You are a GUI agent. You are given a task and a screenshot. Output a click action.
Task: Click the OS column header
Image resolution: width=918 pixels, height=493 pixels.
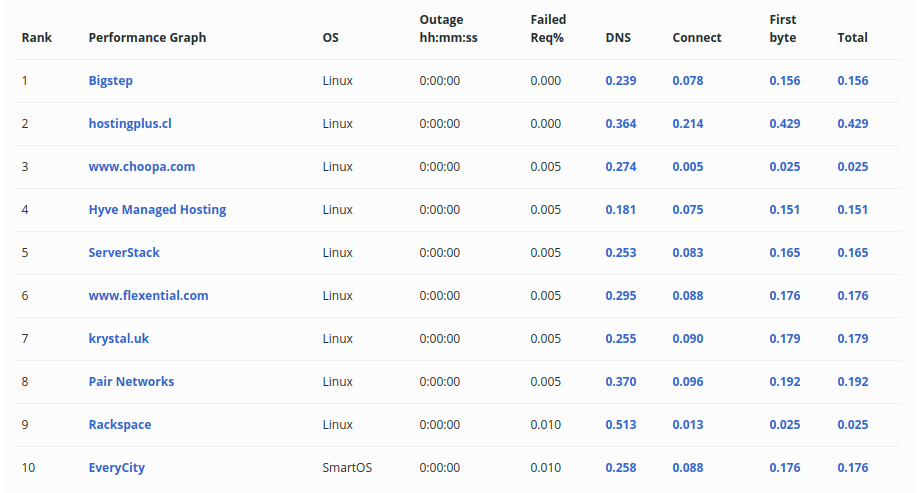tap(330, 37)
